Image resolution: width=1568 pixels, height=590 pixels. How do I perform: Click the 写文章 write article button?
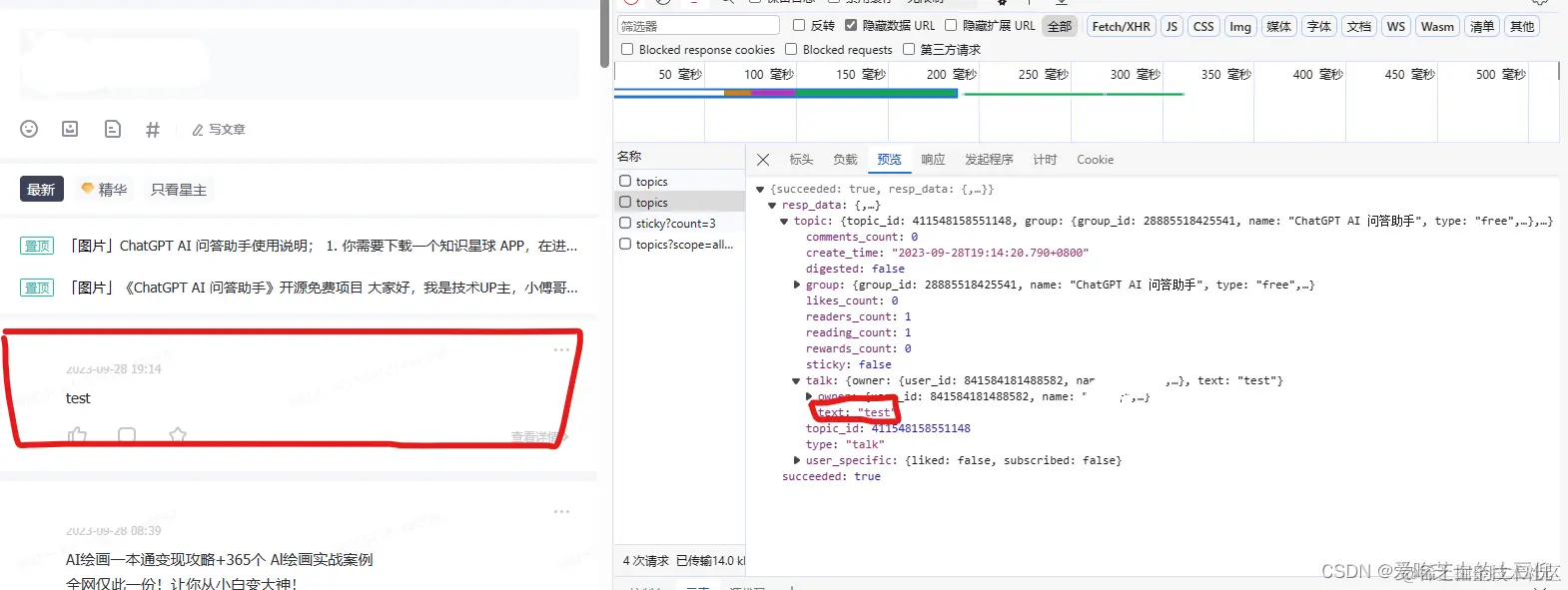pyautogui.click(x=219, y=130)
